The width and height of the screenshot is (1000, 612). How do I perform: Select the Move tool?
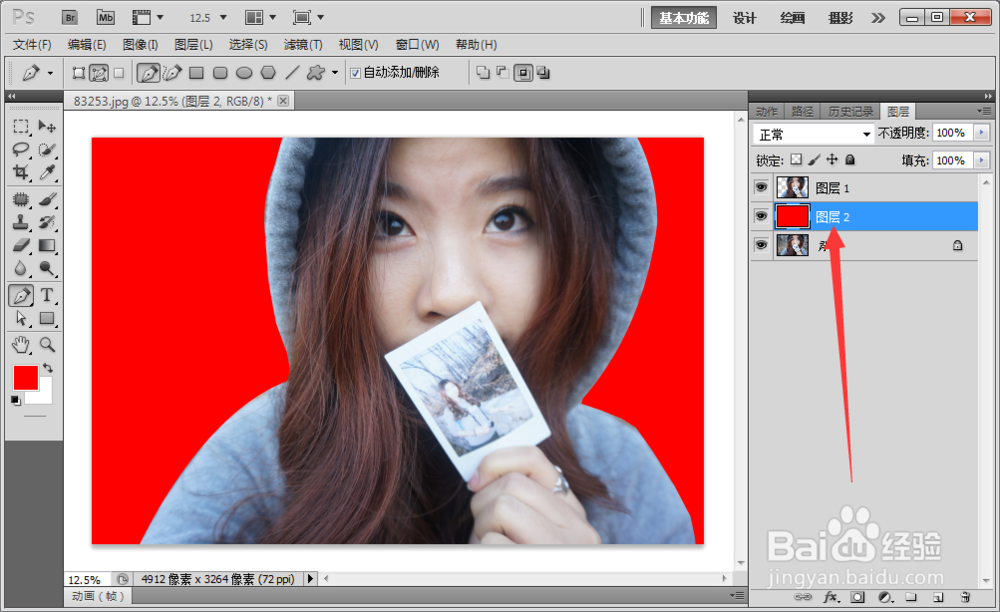click(x=47, y=126)
